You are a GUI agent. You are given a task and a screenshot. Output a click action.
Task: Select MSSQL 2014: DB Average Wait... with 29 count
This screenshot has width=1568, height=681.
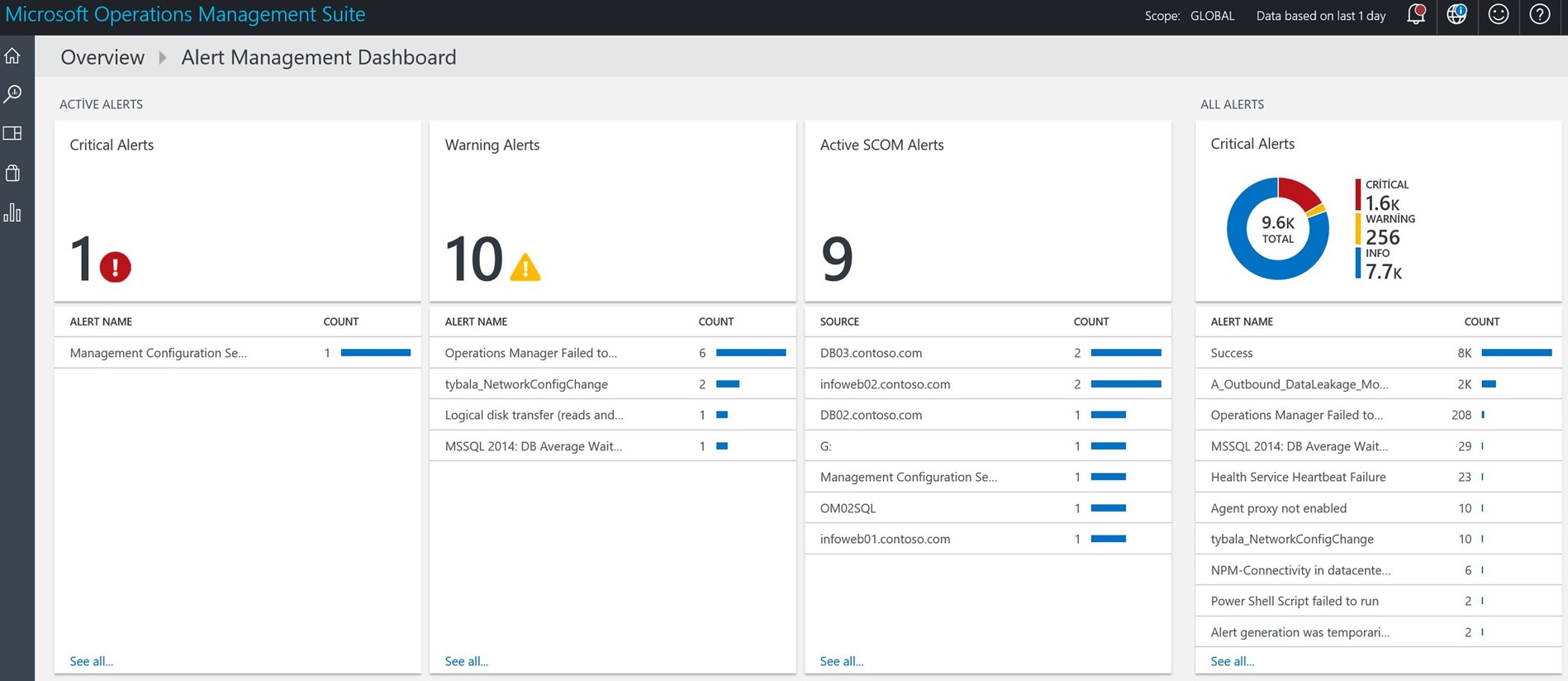click(x=1379, y=446)
